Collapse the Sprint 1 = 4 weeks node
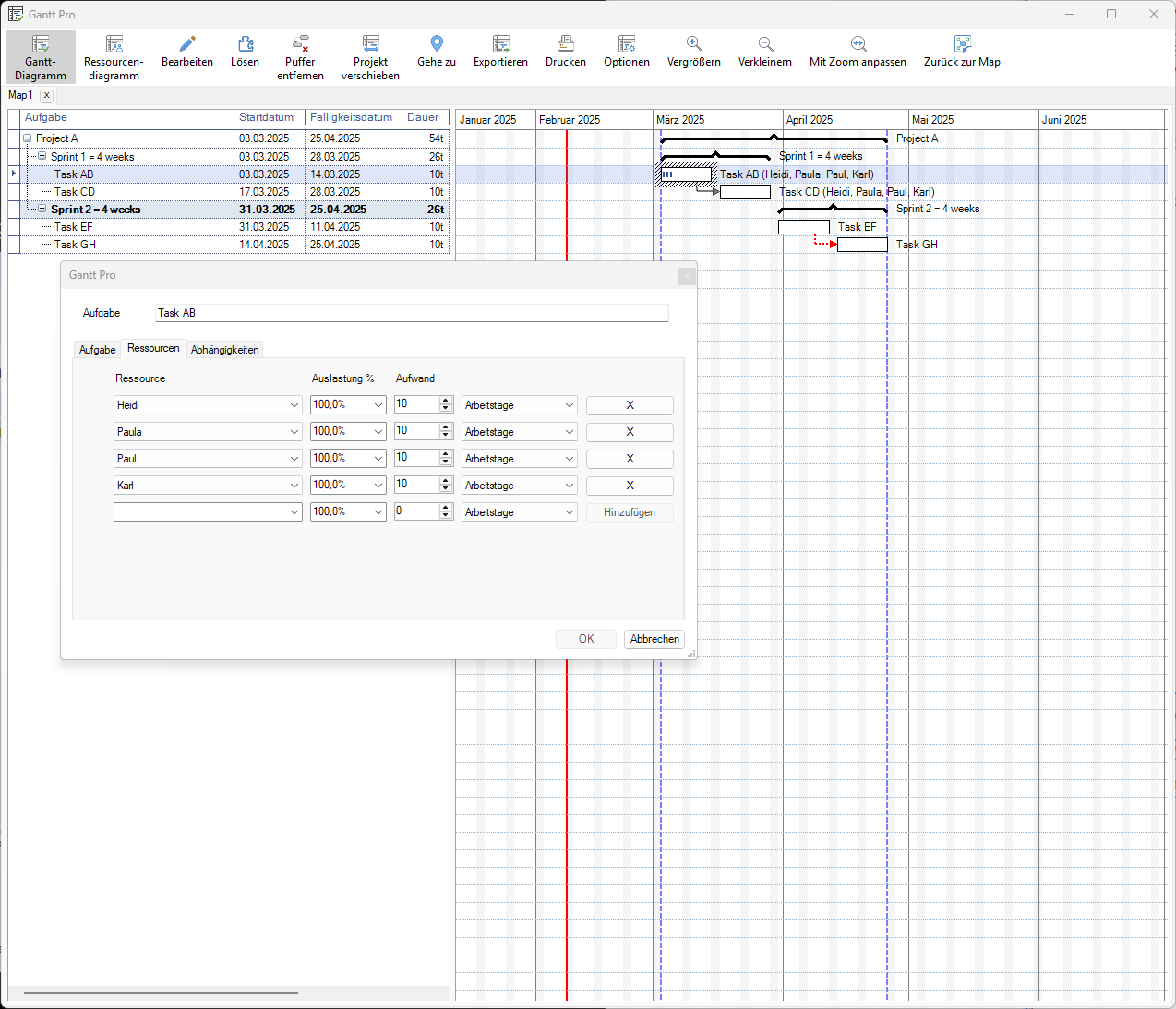 click(42, 156)
